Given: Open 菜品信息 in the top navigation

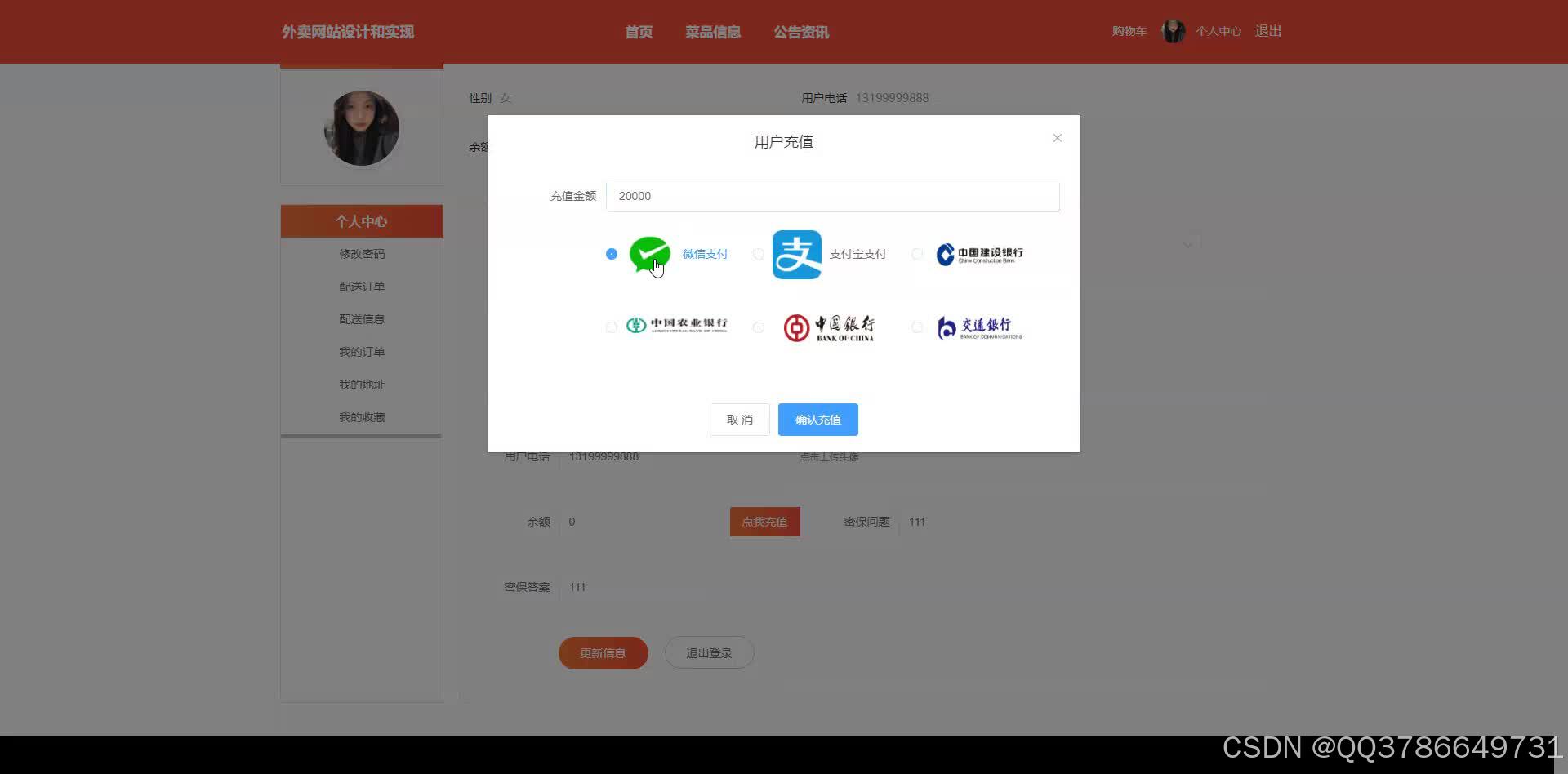Looking at the screenshot, I should pos(713,32).
